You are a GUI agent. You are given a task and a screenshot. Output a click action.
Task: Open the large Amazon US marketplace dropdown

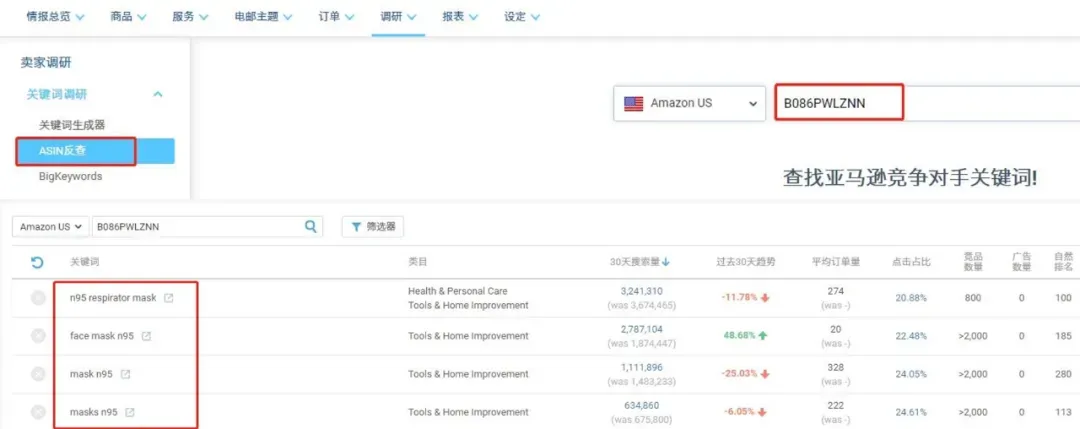[689, 103]
